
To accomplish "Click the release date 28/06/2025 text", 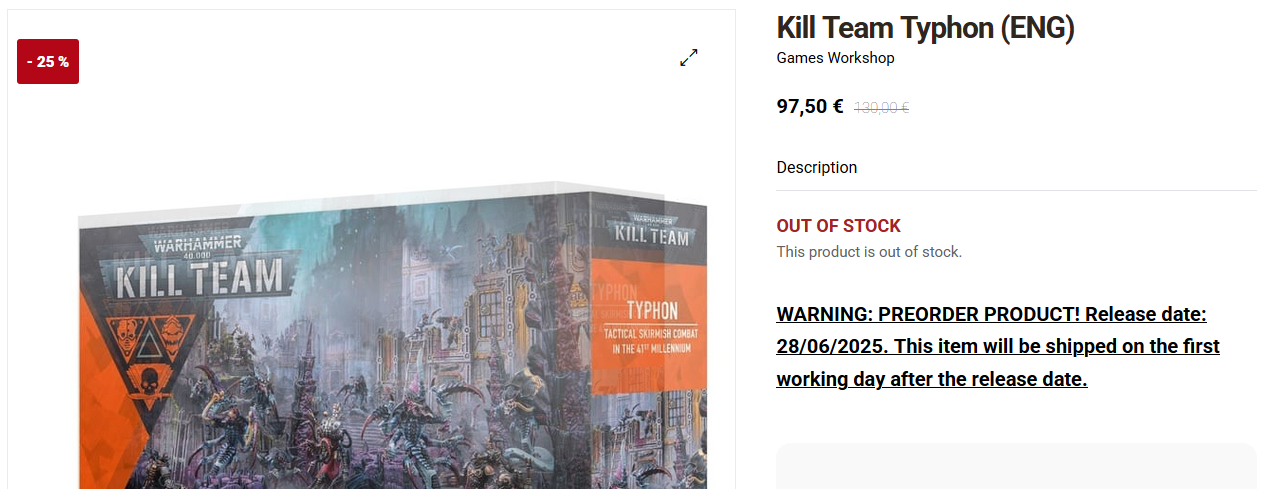I will 831,347.
